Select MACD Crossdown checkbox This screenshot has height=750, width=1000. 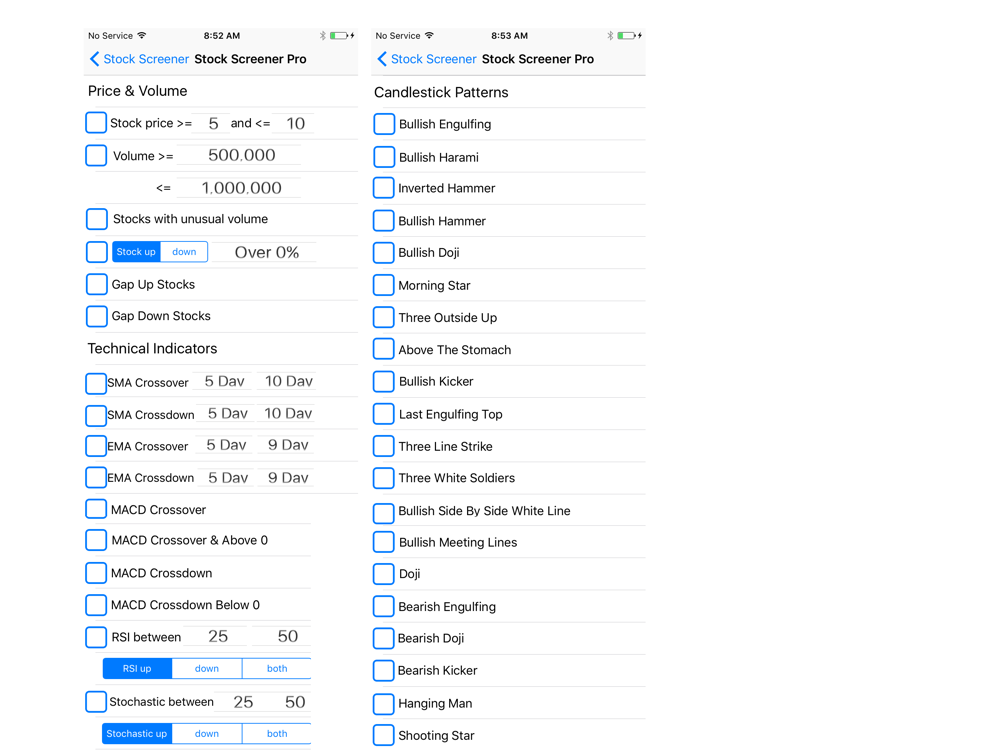click(x=96, y=573)
